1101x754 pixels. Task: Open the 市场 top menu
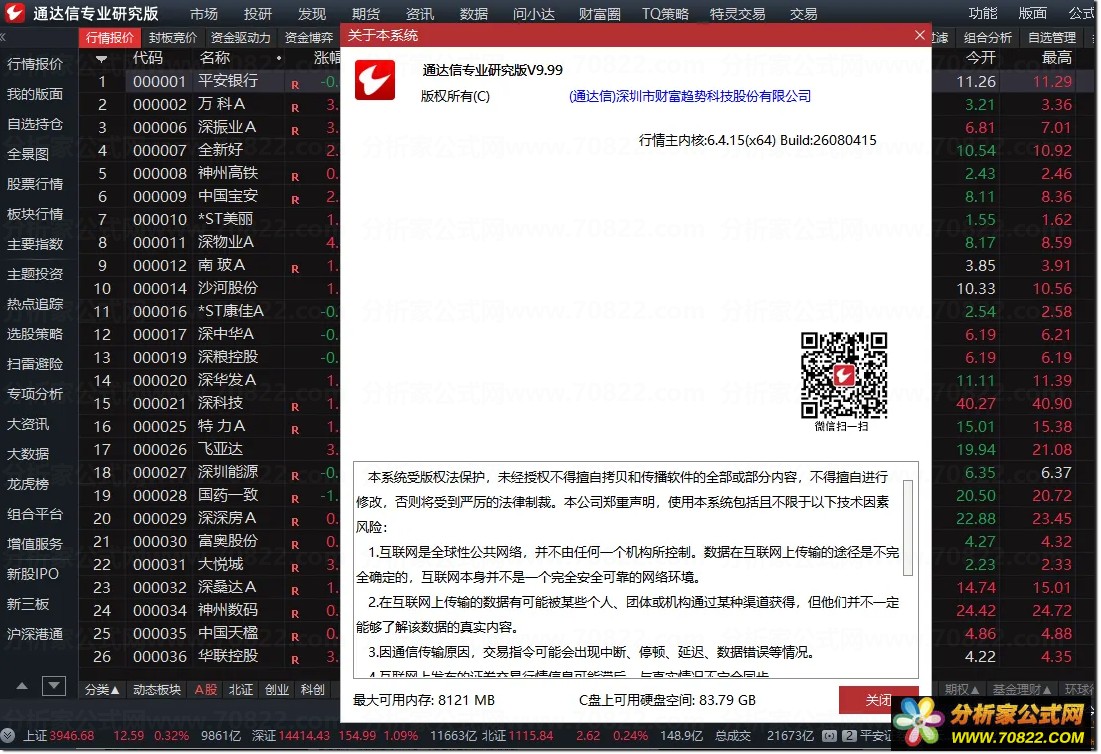coord(204,13)
